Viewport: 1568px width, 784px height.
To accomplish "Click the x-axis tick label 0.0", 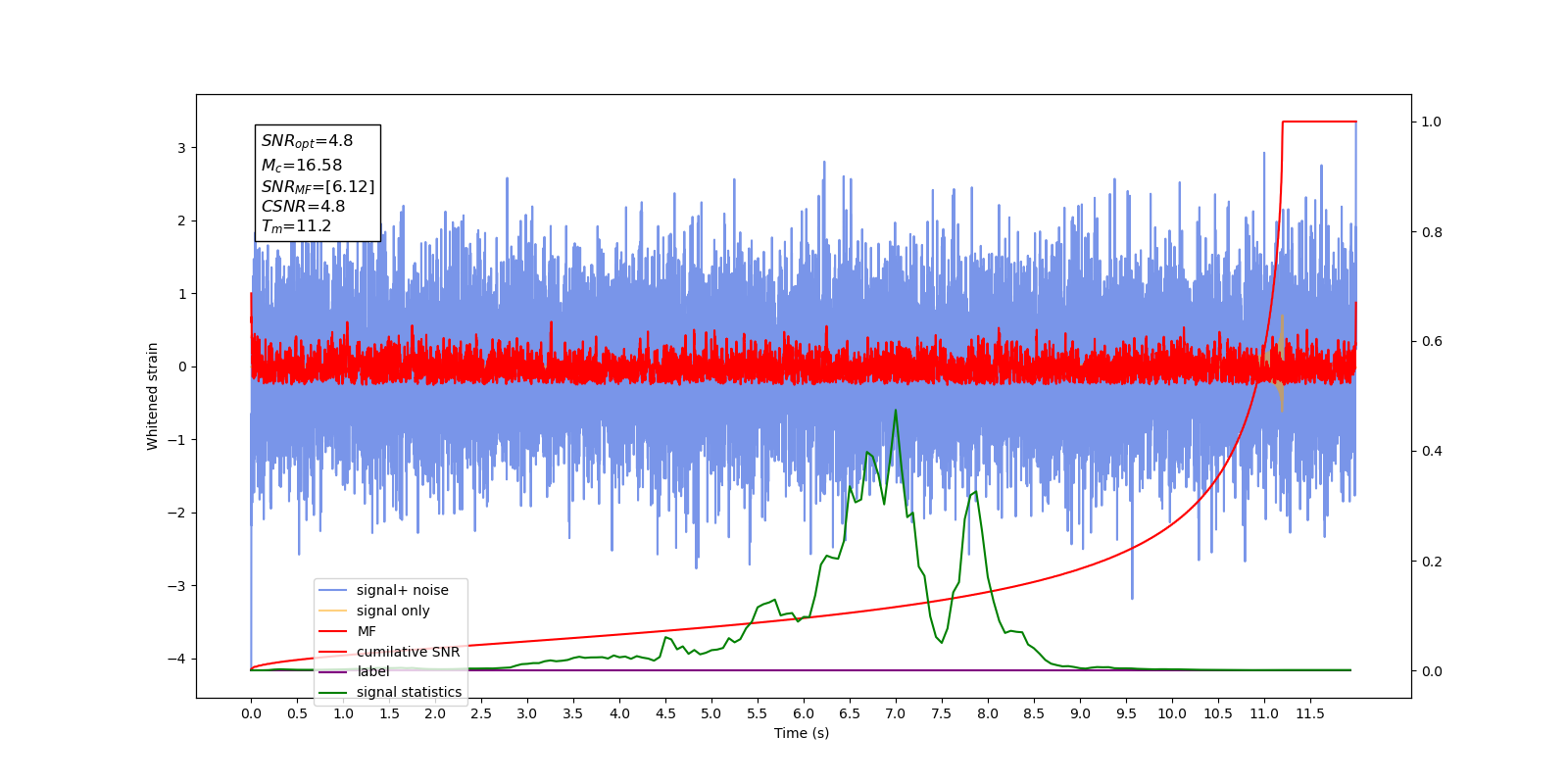I will pyautogui.click(x=251, y=713).
